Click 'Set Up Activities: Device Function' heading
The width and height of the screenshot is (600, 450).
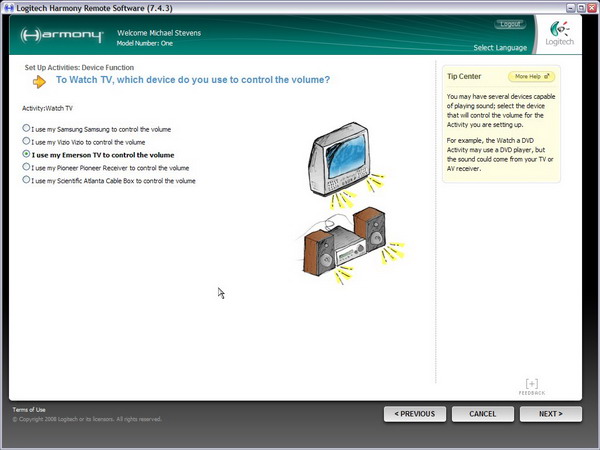[x=79, y=67]
